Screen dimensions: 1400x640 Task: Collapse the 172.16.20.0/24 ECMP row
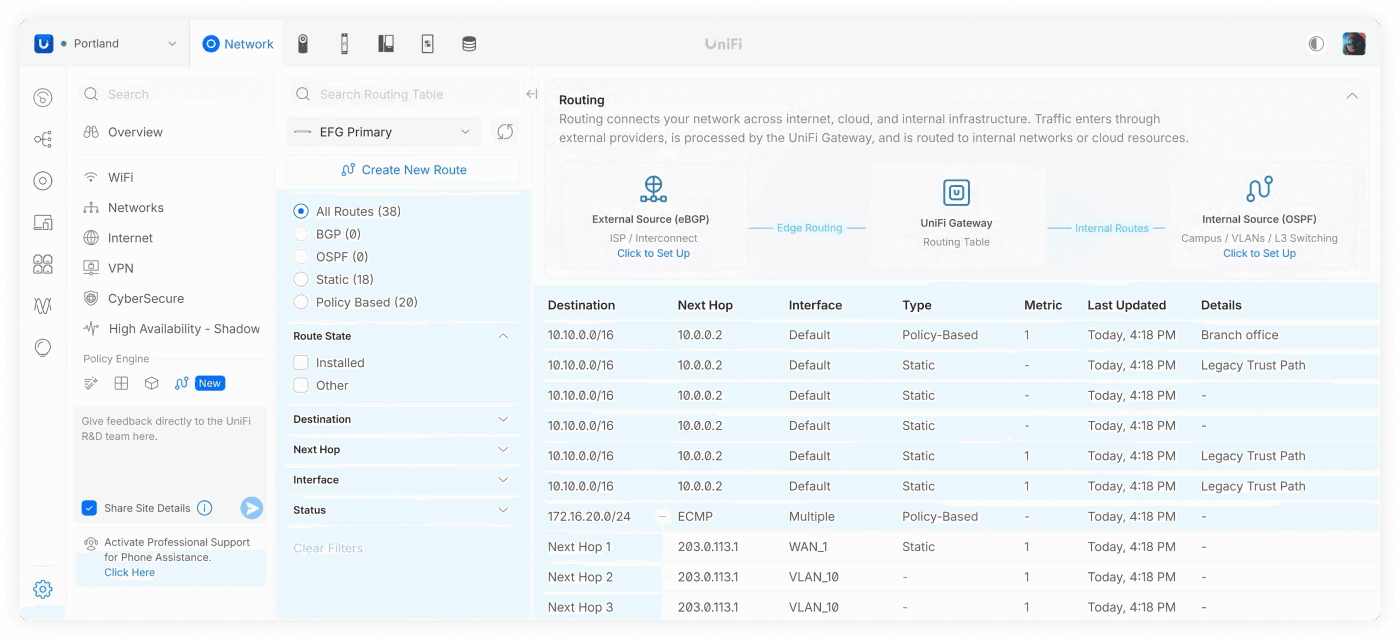click(x=661, y=517)
